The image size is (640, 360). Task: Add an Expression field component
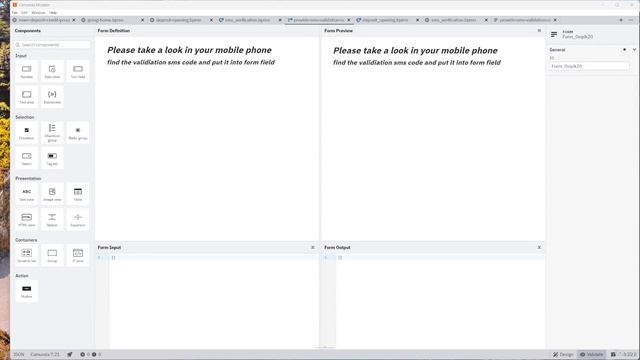[x=52, y=97]
